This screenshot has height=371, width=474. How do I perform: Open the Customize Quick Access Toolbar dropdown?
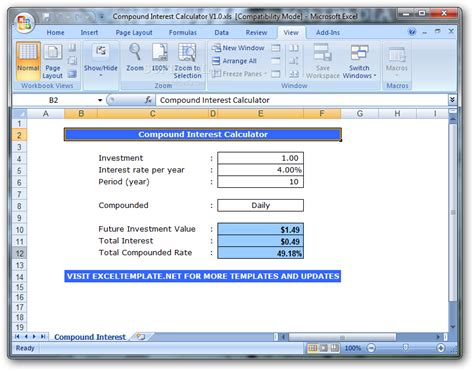[x=102, y=16]
